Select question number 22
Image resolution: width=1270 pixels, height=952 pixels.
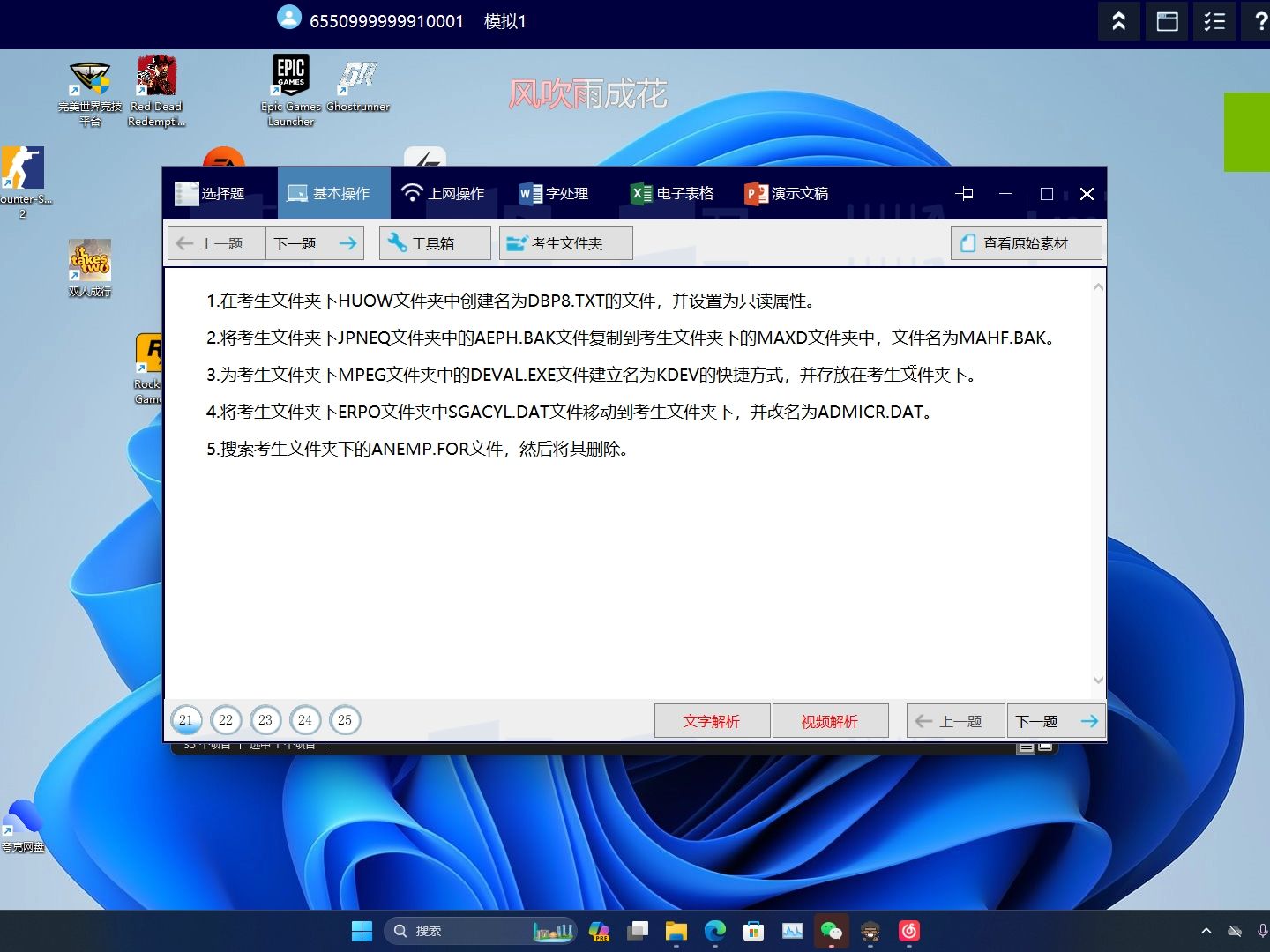click(x=226, y=720)
